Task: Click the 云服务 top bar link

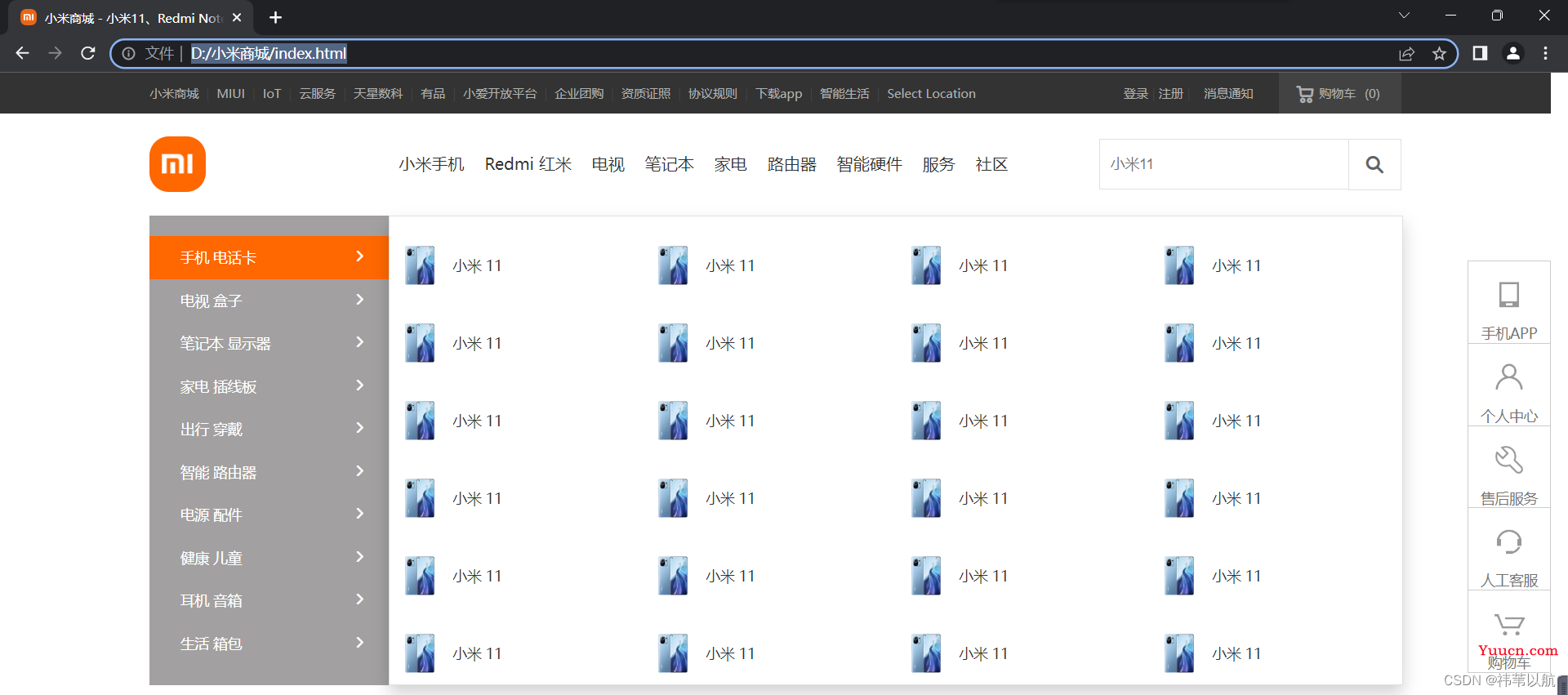Action: pos(318,94)
